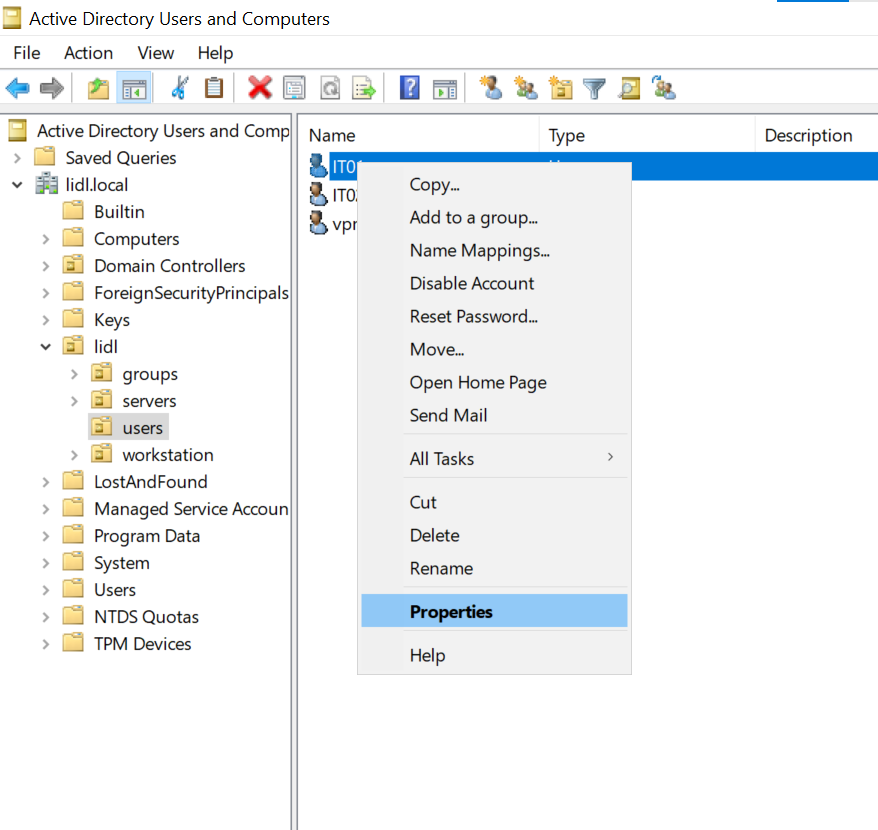
Task: Expand the Computers container
Action: coord(46,239)
